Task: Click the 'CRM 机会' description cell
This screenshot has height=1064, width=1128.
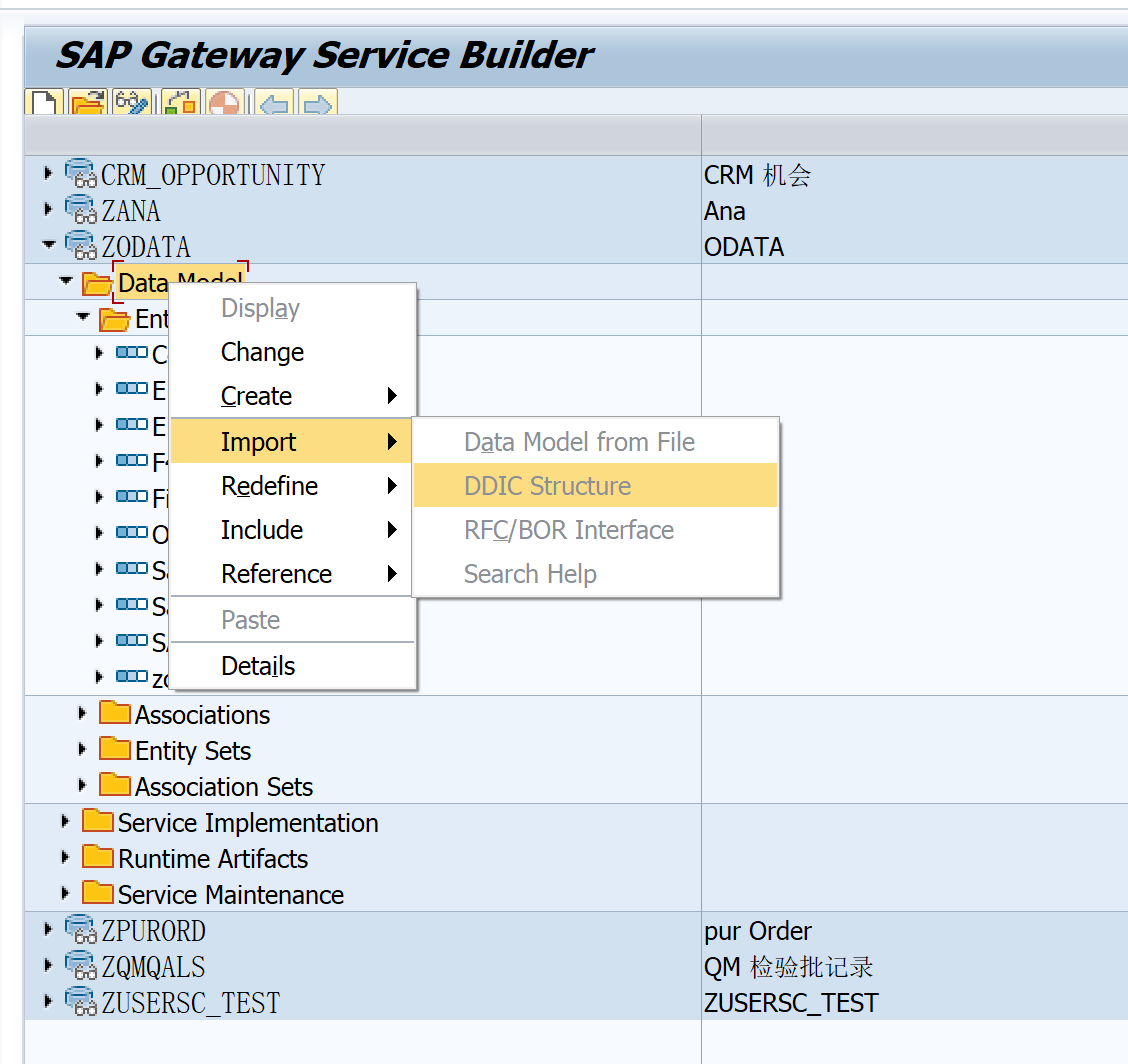Action: point(757,175)
